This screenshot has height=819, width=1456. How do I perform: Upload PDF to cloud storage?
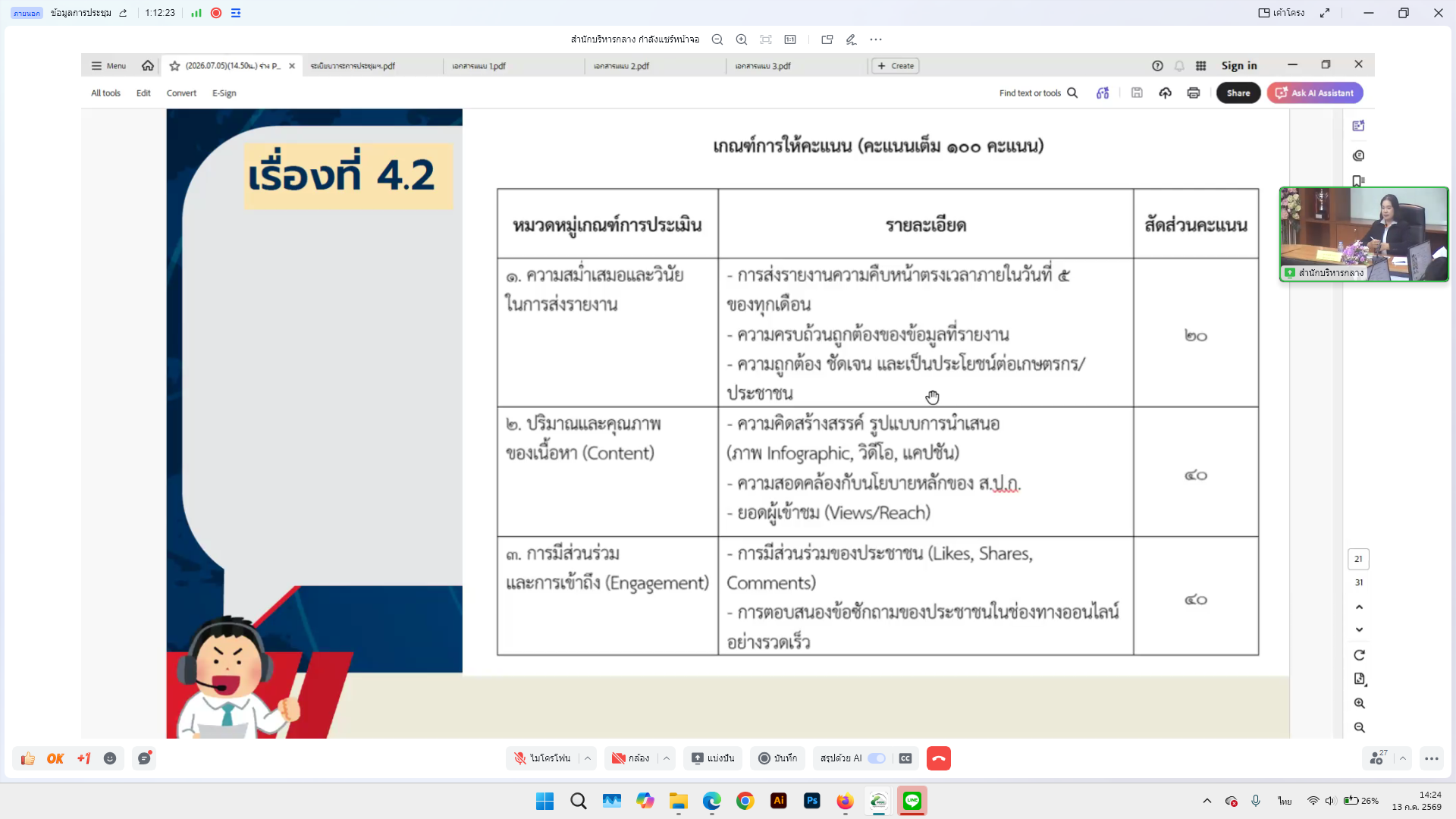point(1166,93)
